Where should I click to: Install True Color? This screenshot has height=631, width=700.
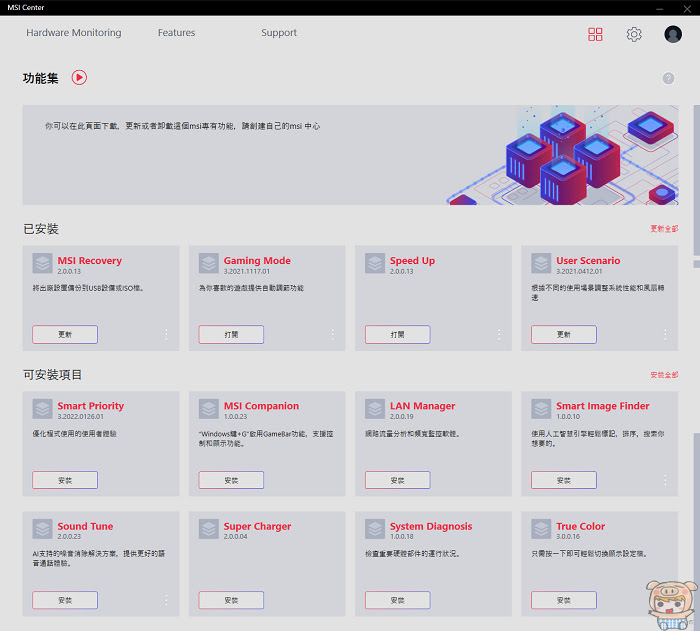[564, 600]
